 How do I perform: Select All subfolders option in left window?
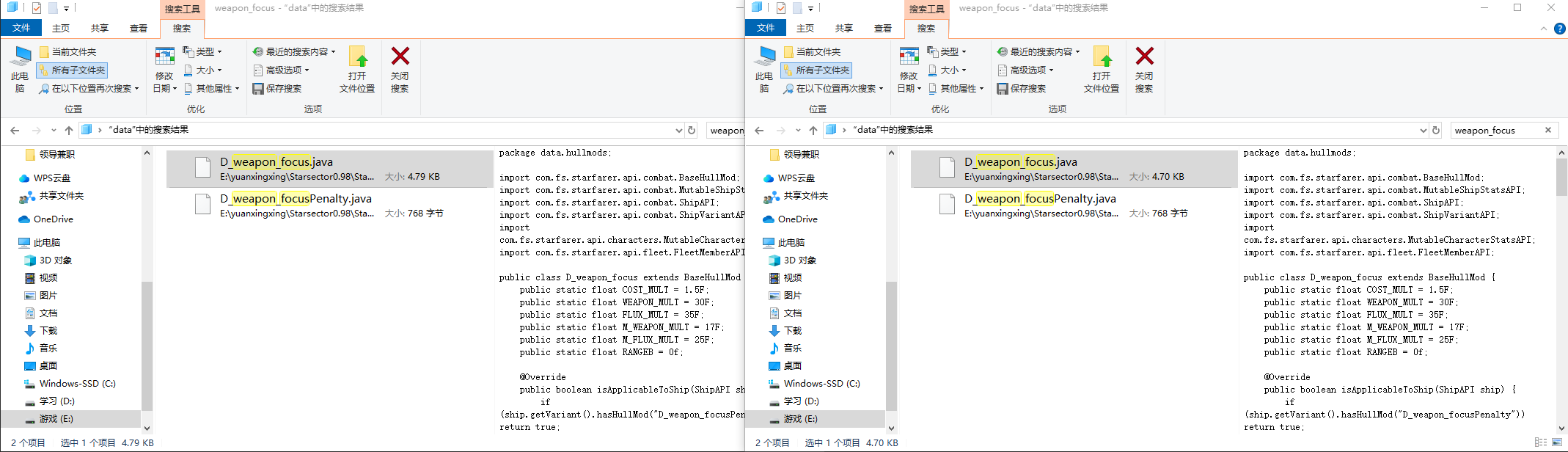pyautogui.click(x=72, y=70)
